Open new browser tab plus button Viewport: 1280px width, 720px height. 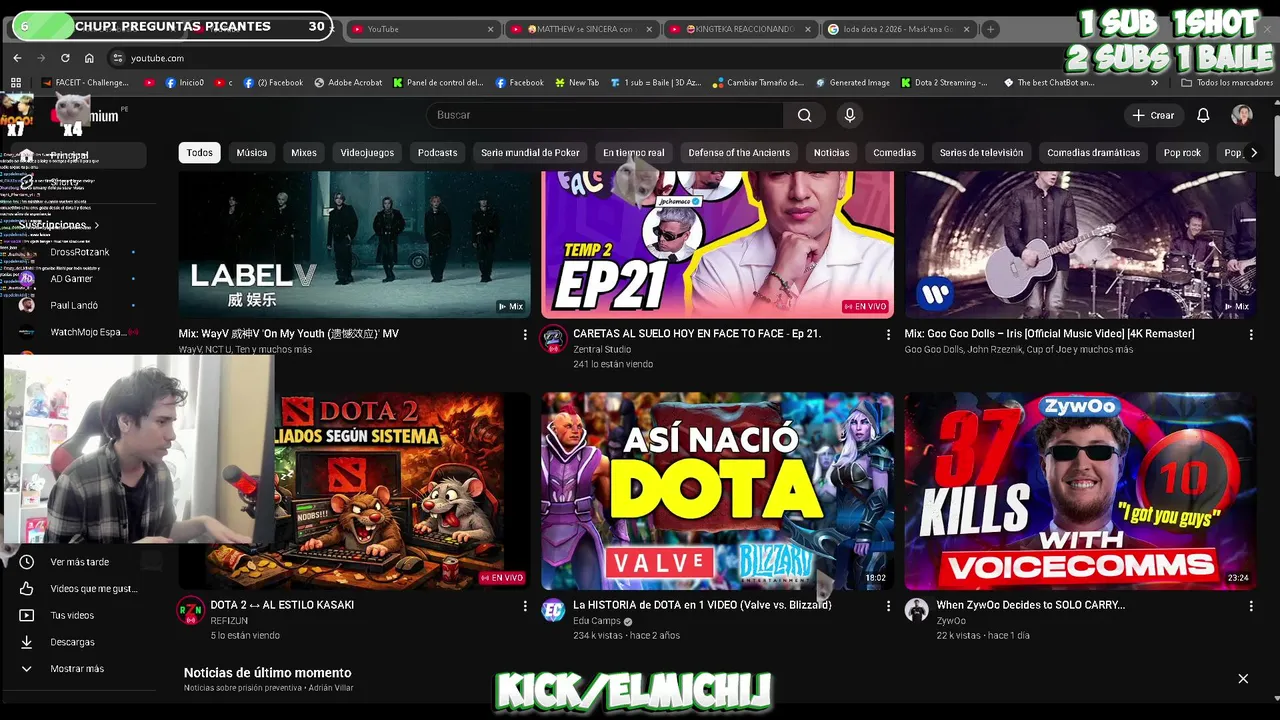990,29
